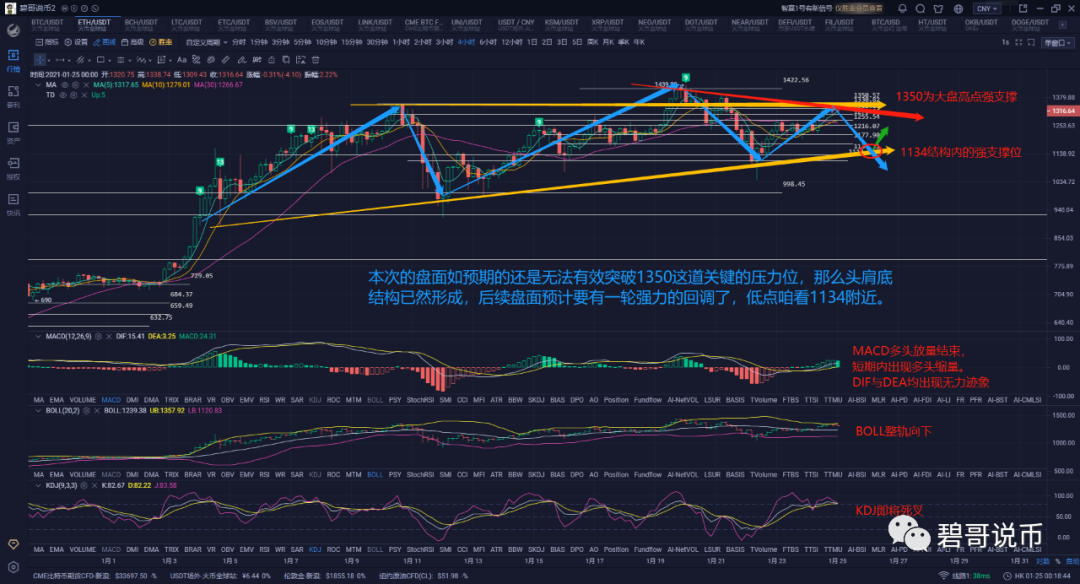
Task: Hide the MA indicator with eye icon
Action: click(64, 85)
